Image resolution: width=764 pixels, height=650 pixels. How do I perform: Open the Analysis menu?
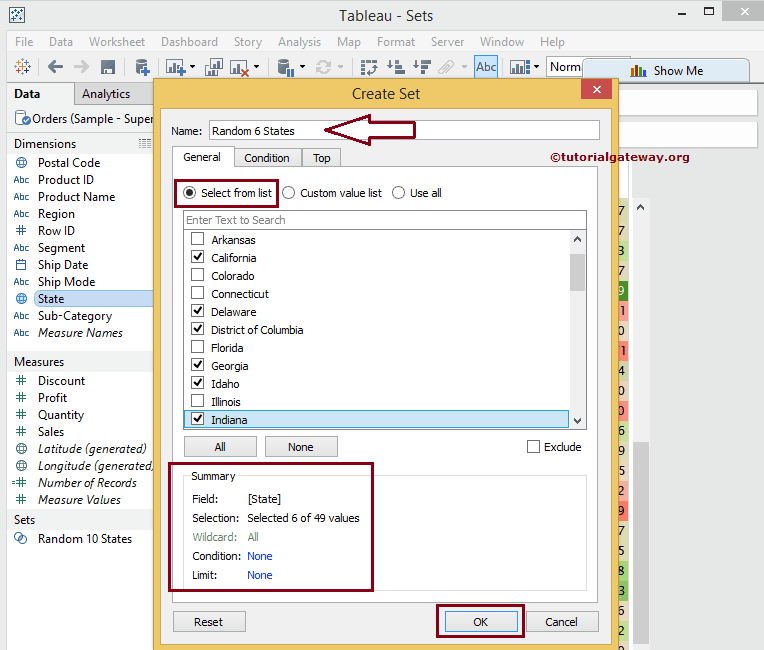[300, 42]
